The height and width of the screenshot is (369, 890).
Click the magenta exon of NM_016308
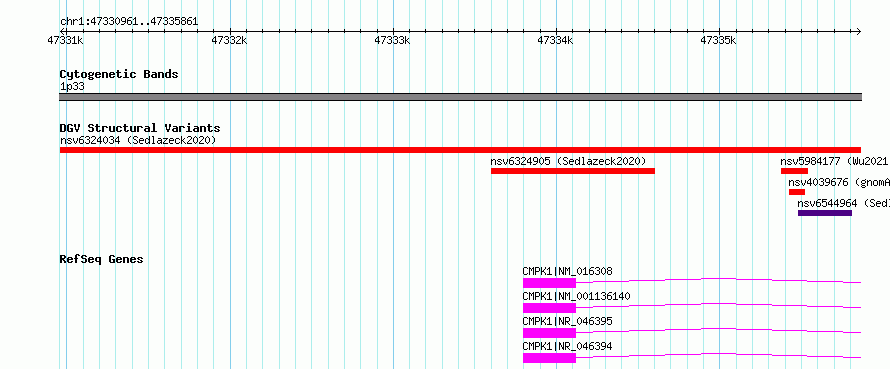549,283
